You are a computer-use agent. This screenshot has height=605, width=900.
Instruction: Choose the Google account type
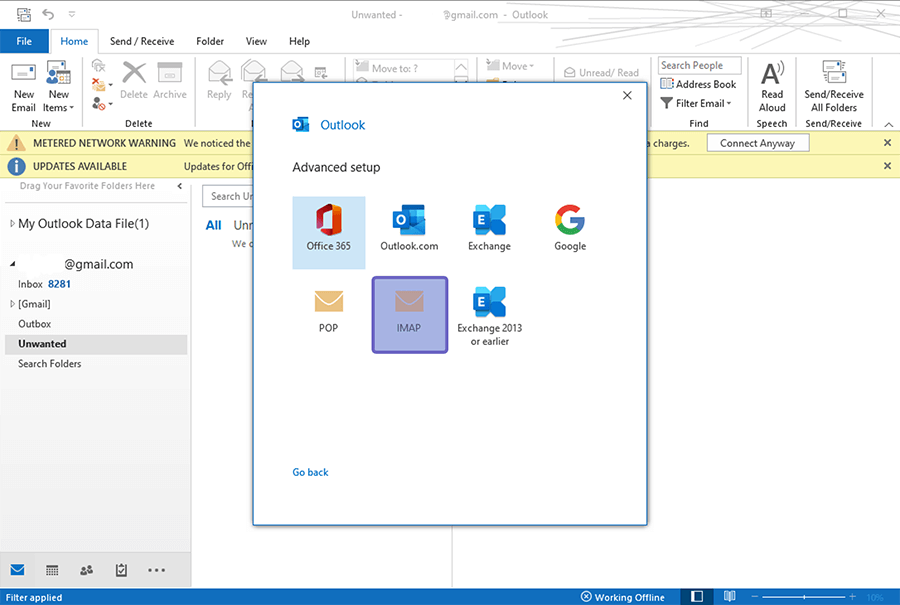[x=569, y=228]
